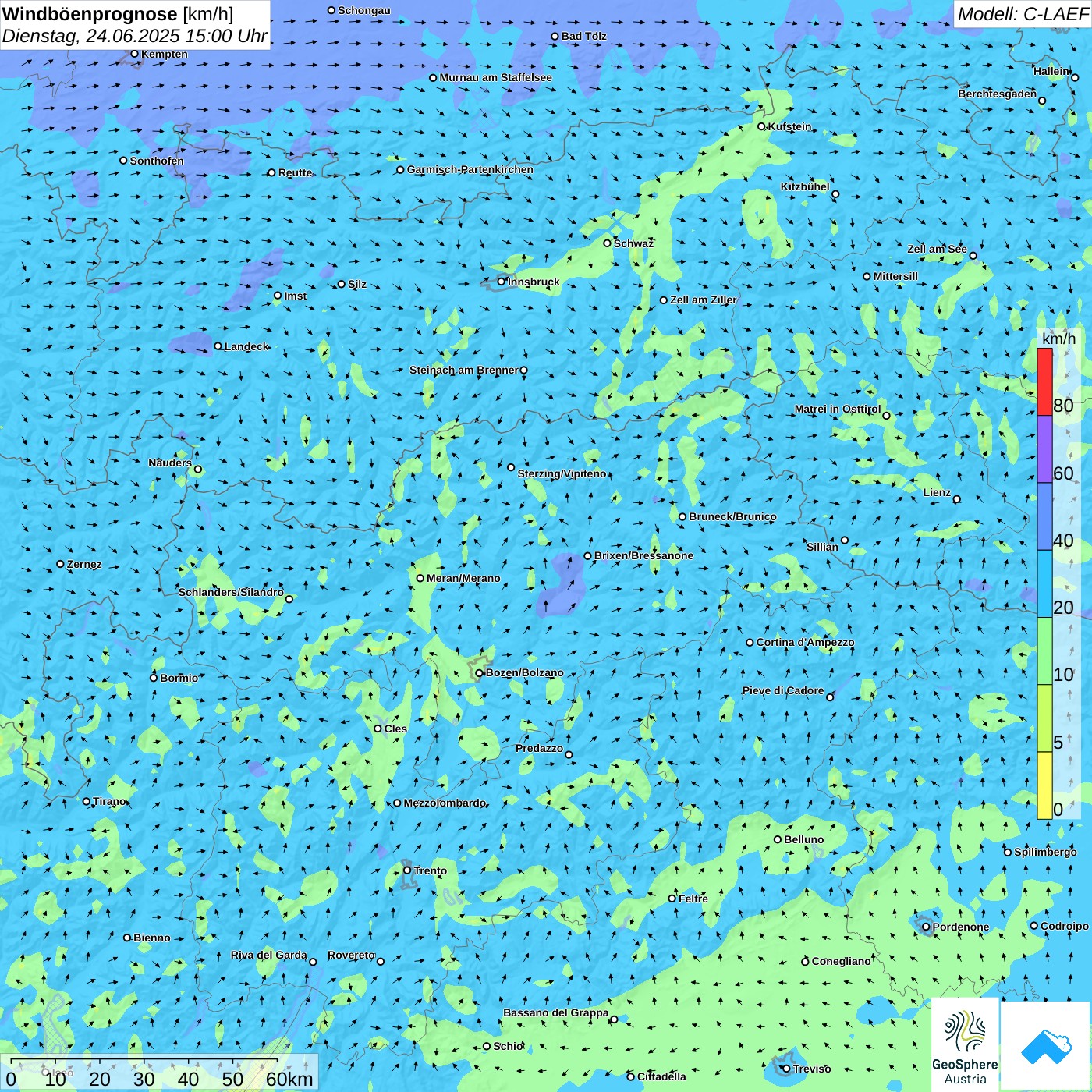Click the Brixen/Bressanone label

point(644,555)
